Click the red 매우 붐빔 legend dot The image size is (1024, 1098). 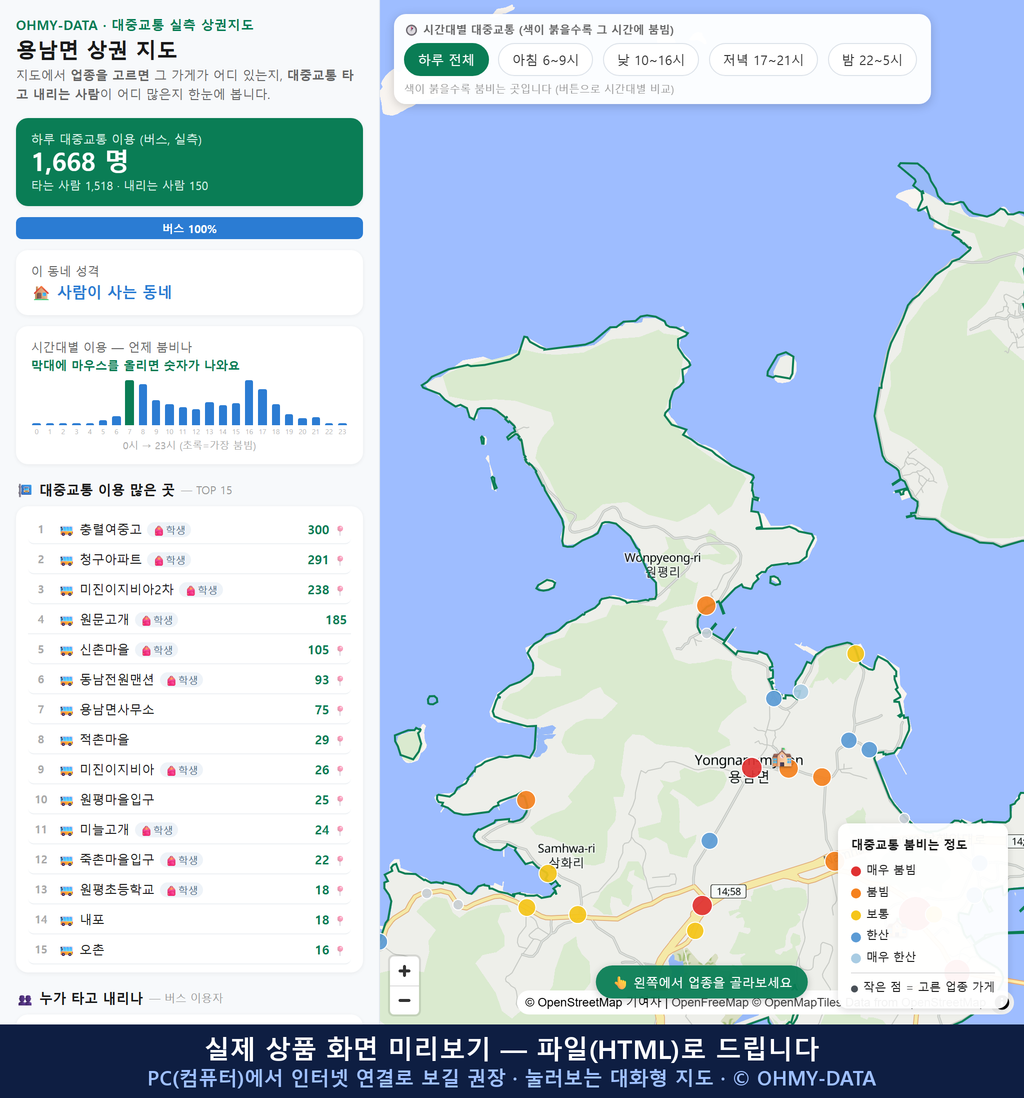[x=855, y=870]
